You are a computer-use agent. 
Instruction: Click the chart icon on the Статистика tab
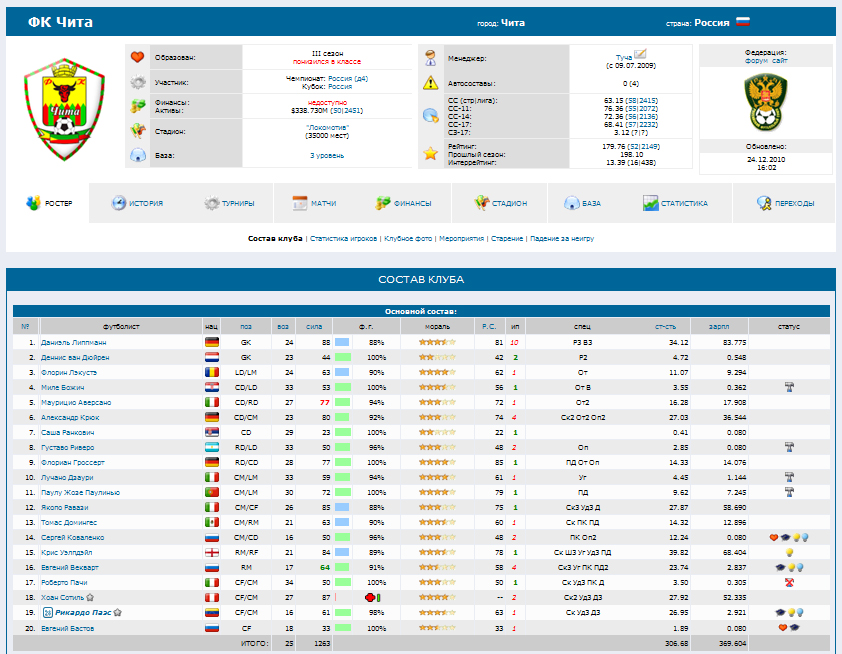pos(651,203)
